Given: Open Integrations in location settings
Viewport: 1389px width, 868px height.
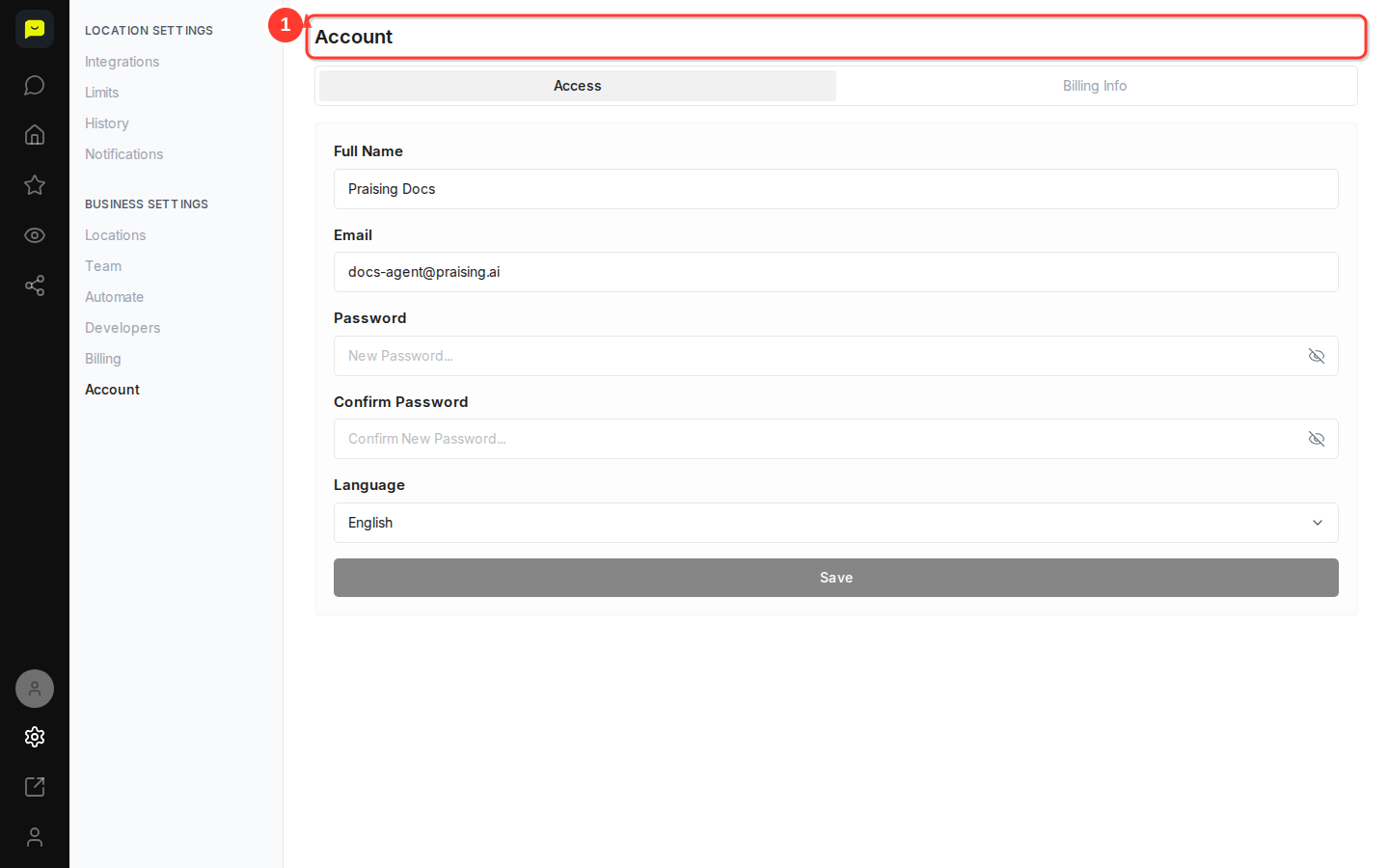Looking at the screenshot, I should pos(122,62).
